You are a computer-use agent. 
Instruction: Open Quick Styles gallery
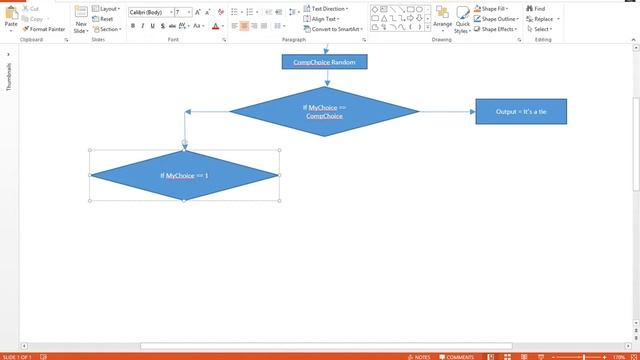click(462, 20)
